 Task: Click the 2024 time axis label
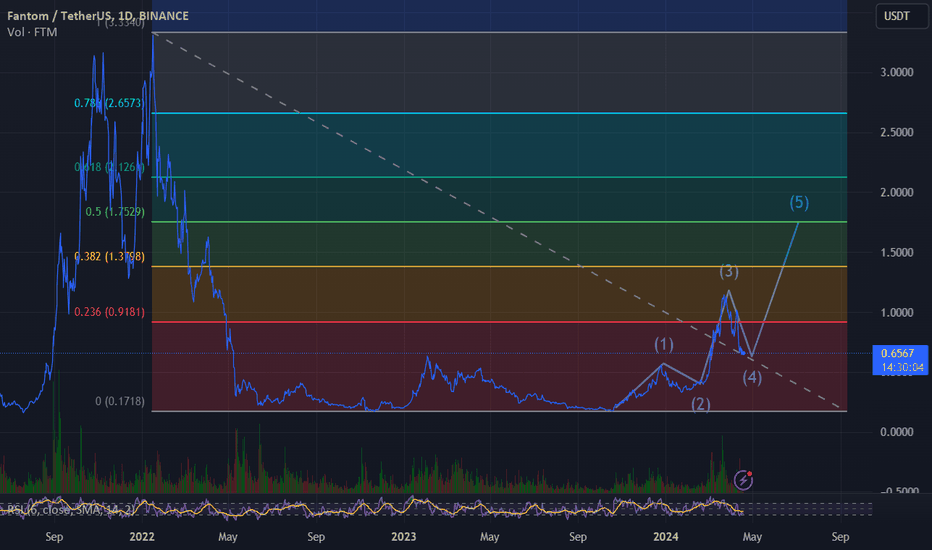tap(666, 537)
